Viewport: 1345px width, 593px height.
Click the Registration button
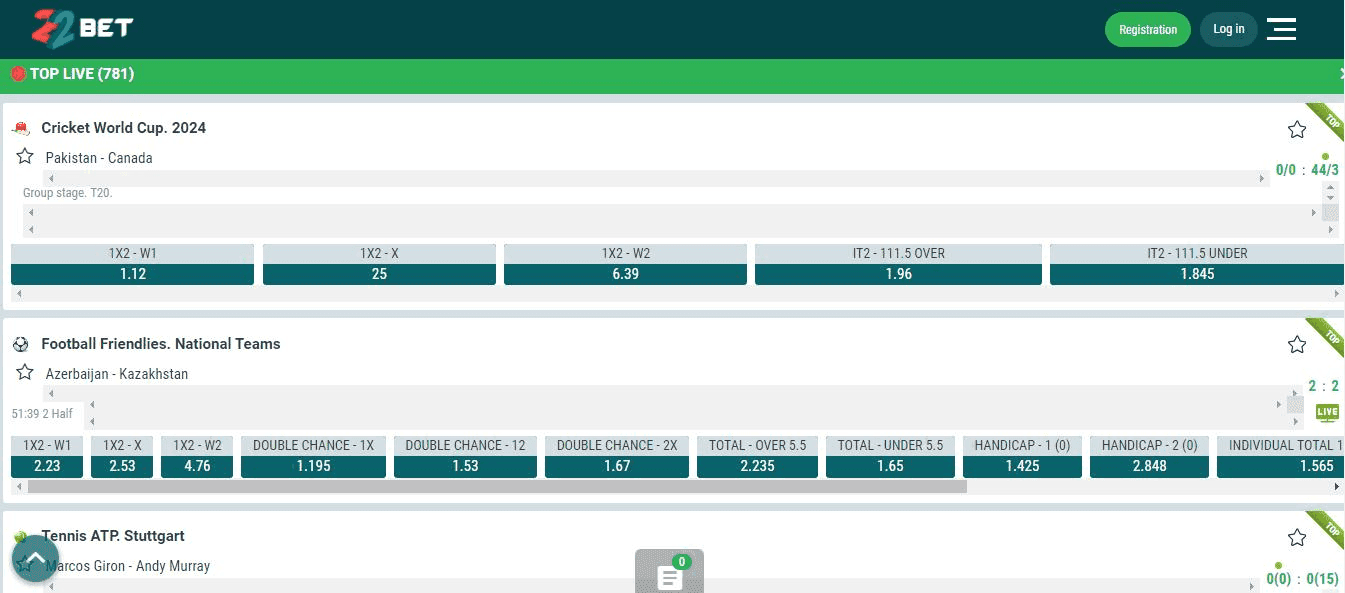[x=1147, y=29]
